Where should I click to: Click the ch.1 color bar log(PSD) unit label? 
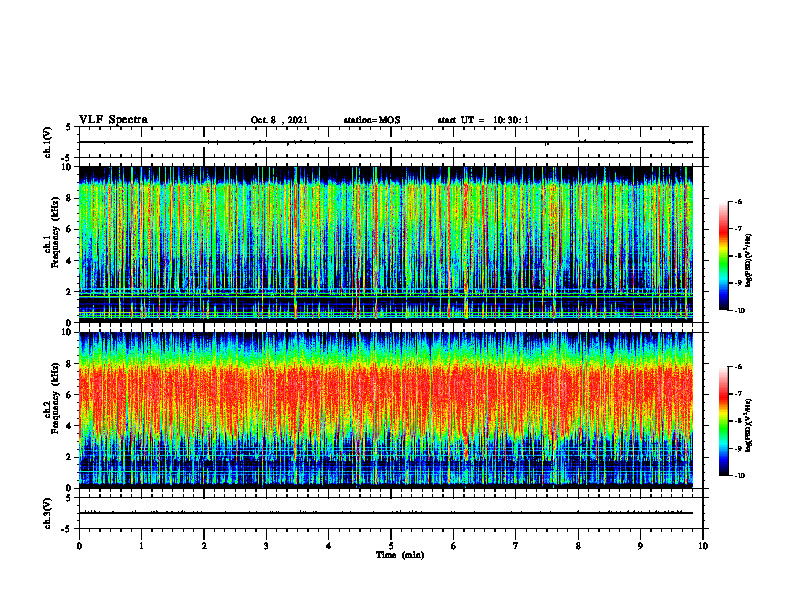tap(749, 260)
